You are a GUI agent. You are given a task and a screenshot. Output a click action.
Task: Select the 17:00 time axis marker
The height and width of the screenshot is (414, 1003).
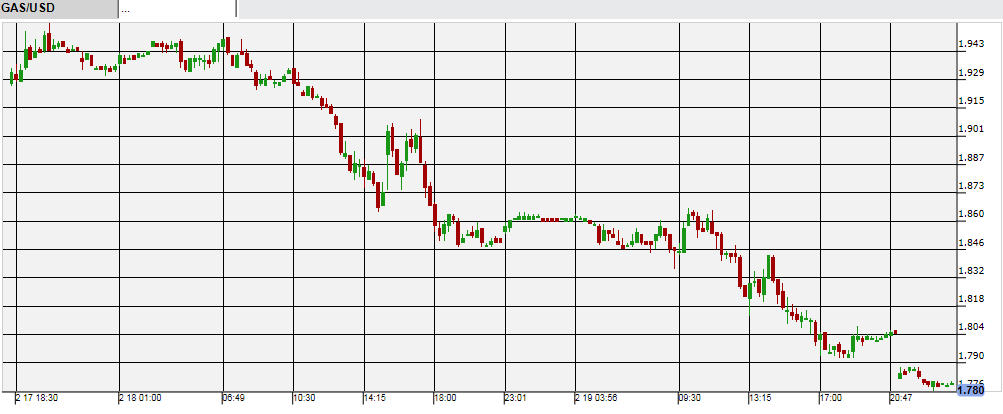[831, 397]
